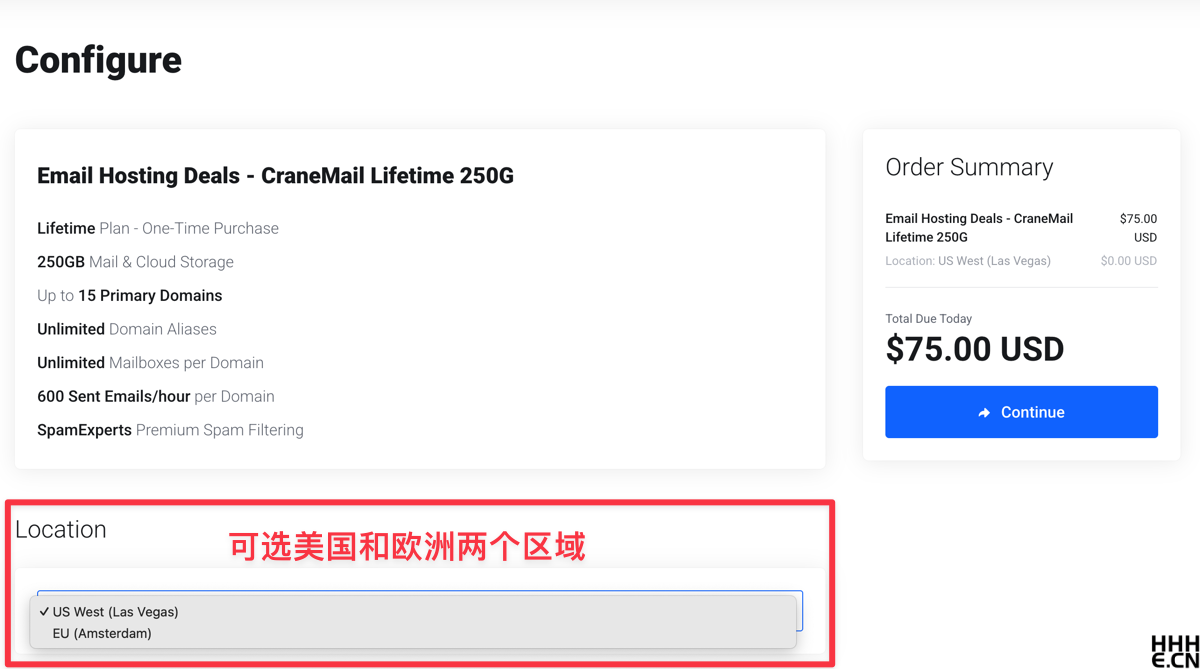
Task: Click the $75.00 USD total amount
Action: [x=975, y=349]
